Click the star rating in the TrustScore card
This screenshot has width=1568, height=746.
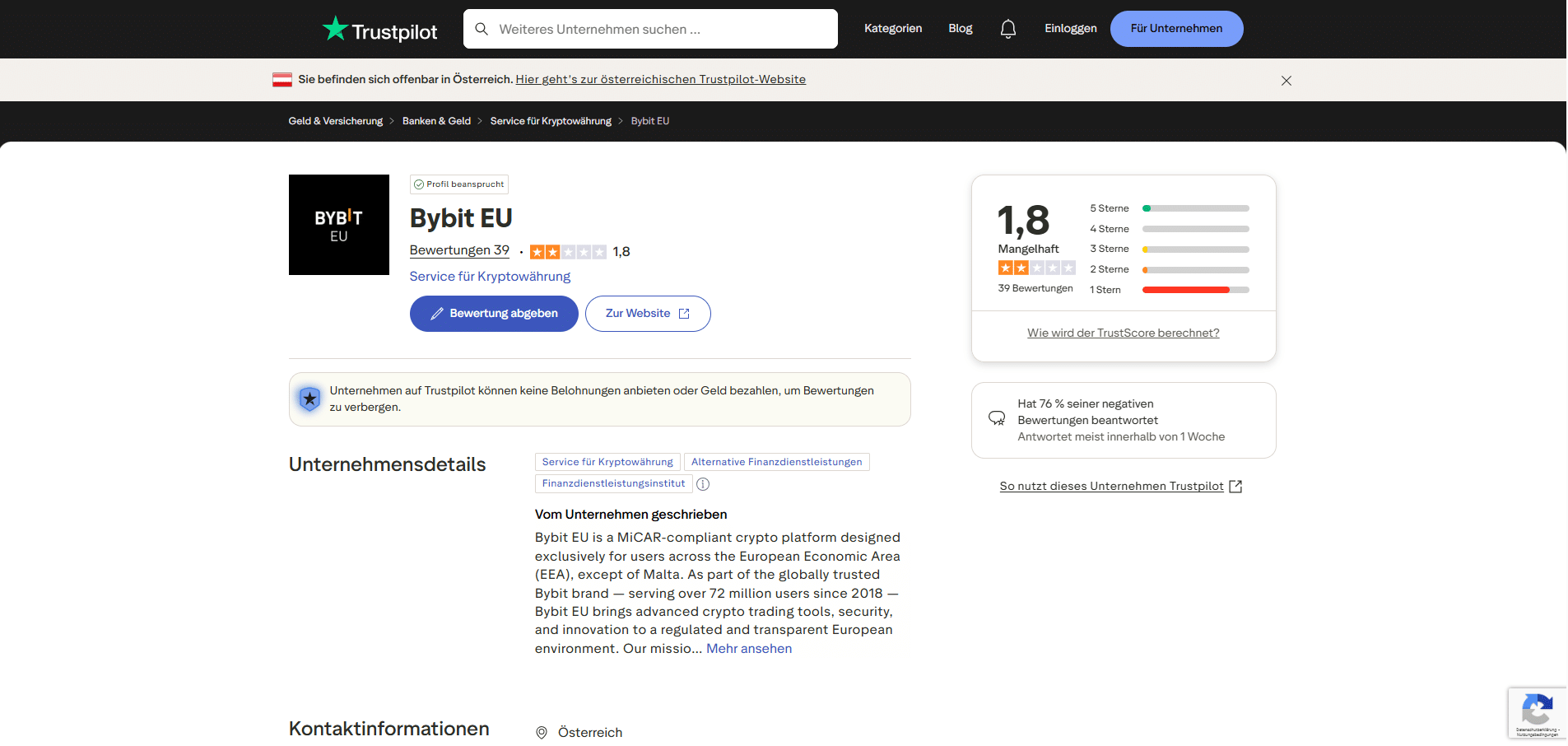tap(1037, 268)
